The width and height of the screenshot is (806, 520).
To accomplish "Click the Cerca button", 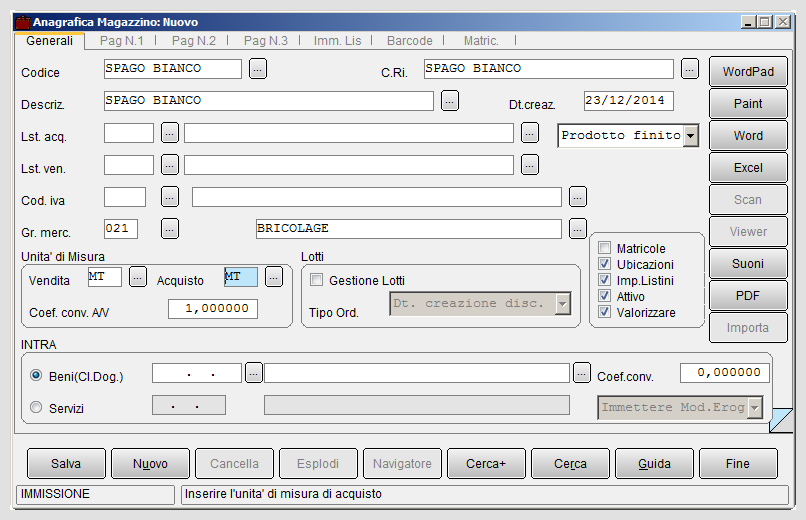I will 570,463.
